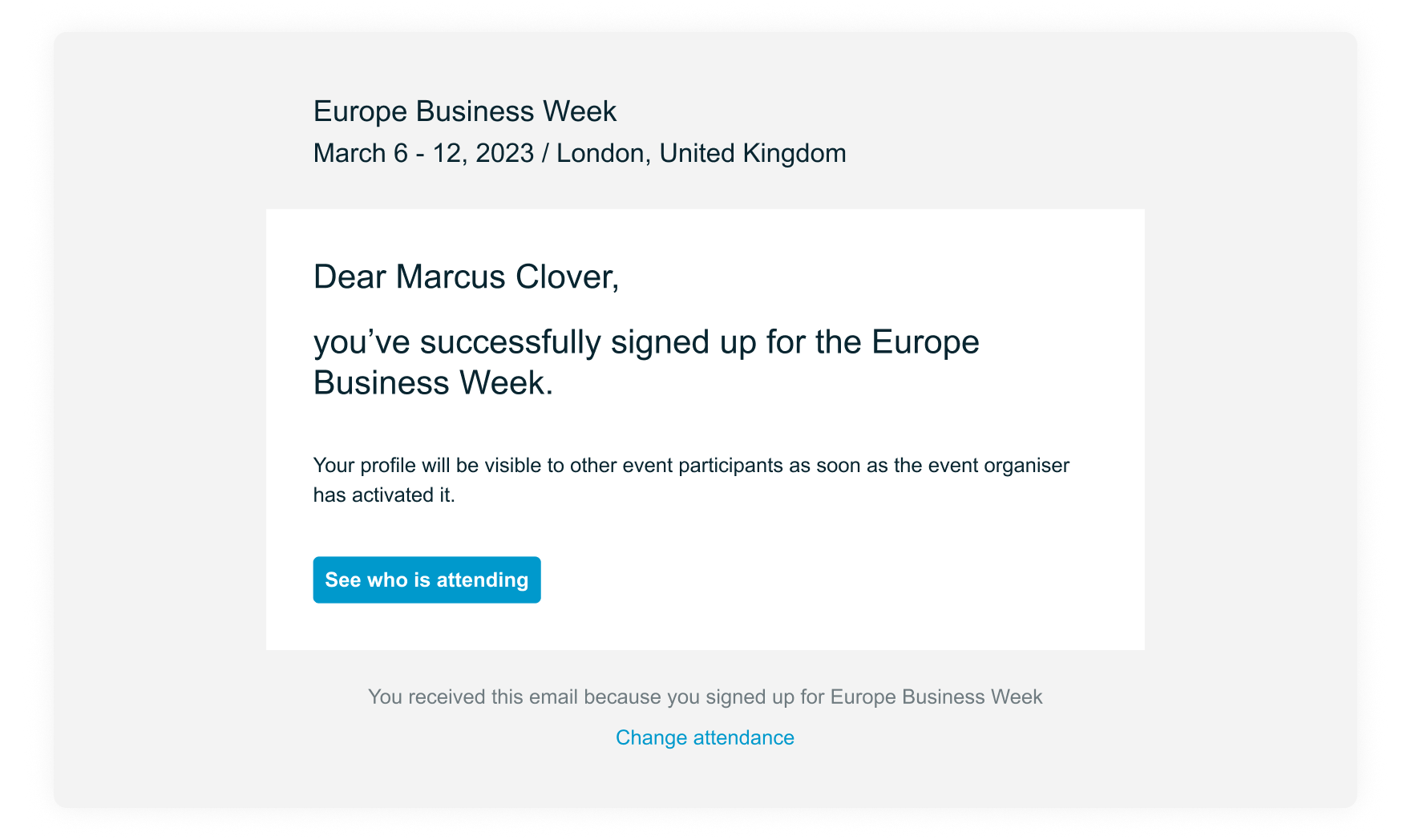
Task: Click the successfully signed up heading line
Action: tap(646, 342)
